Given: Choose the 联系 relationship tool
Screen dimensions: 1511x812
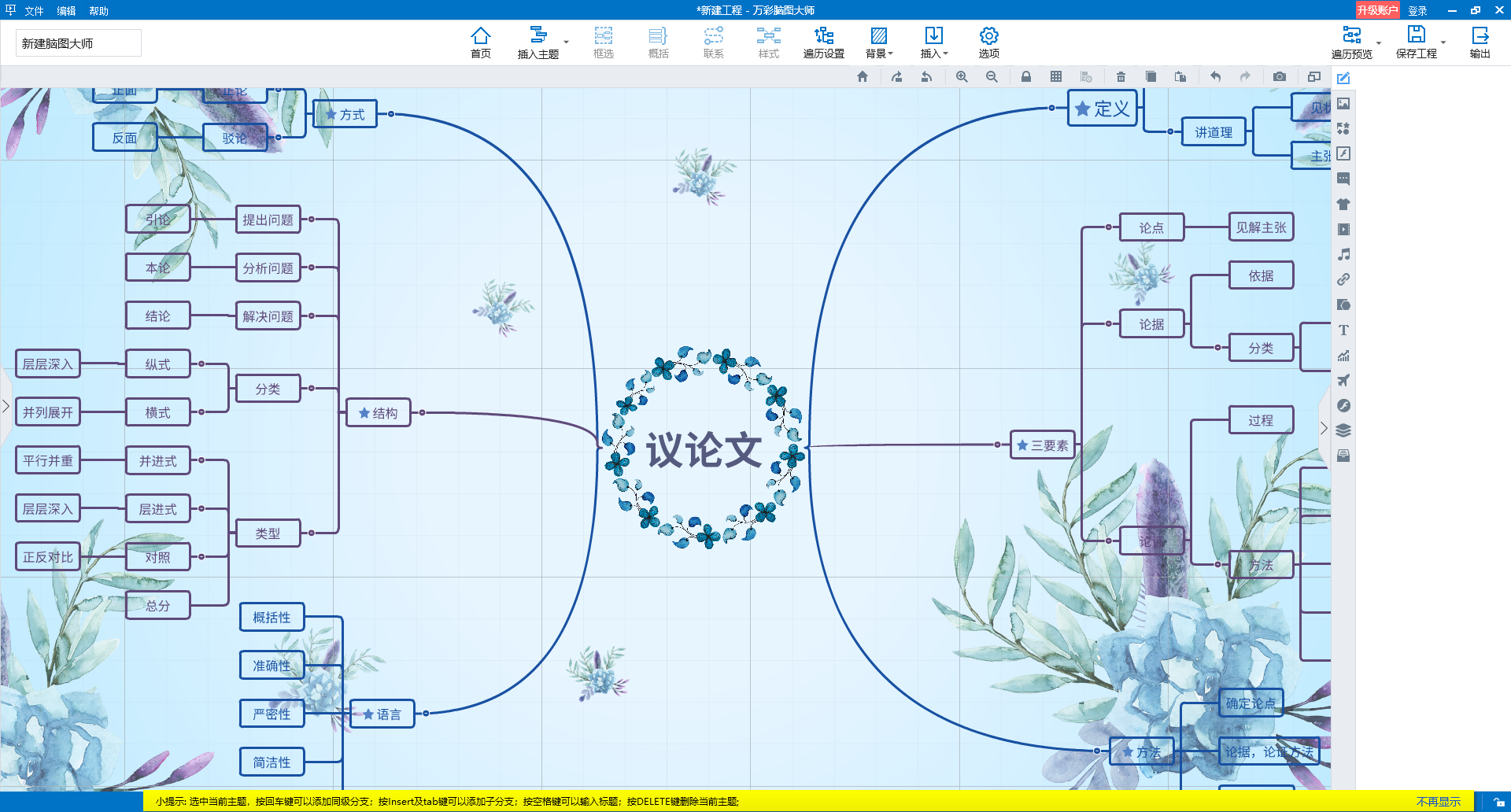Looking at the screenshot, I should (x=714, y=42).
